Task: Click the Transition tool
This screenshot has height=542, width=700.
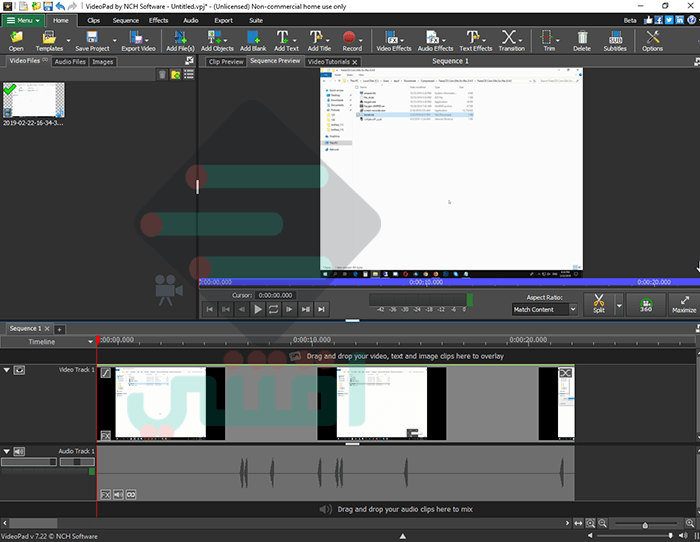Action: (x=511, y=41)
